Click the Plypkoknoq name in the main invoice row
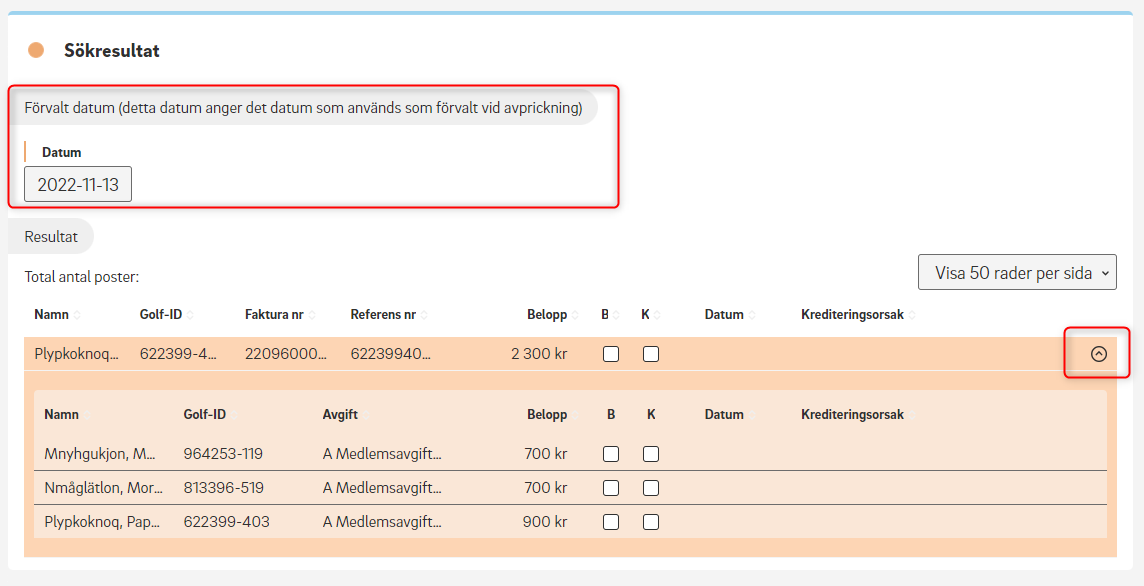 pyautogui.click(x=76, y=354)
